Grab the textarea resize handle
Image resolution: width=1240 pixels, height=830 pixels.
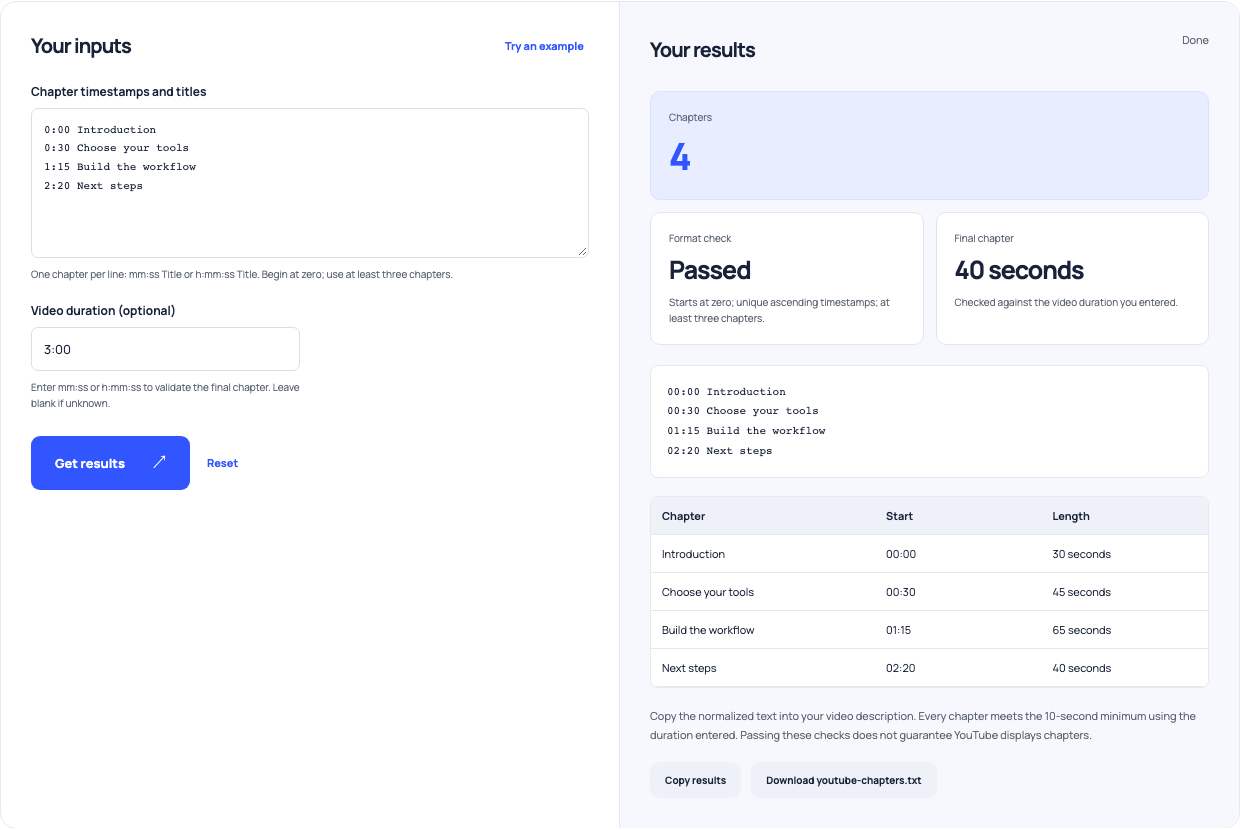[x=581, y=250]
